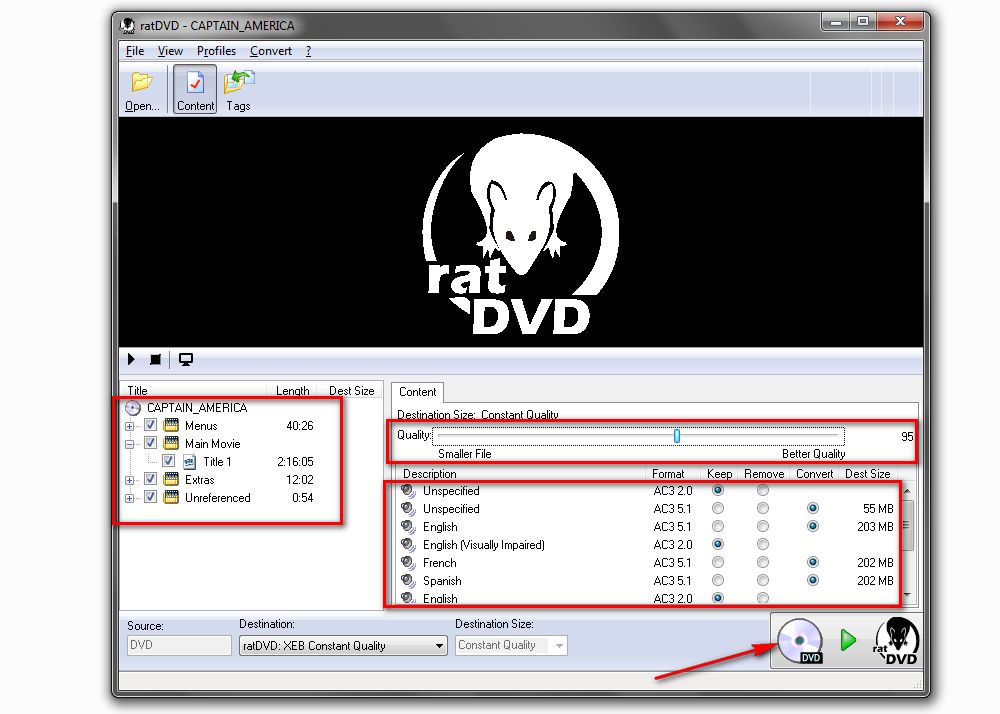Click the Quality slider handle

(677, 436)
